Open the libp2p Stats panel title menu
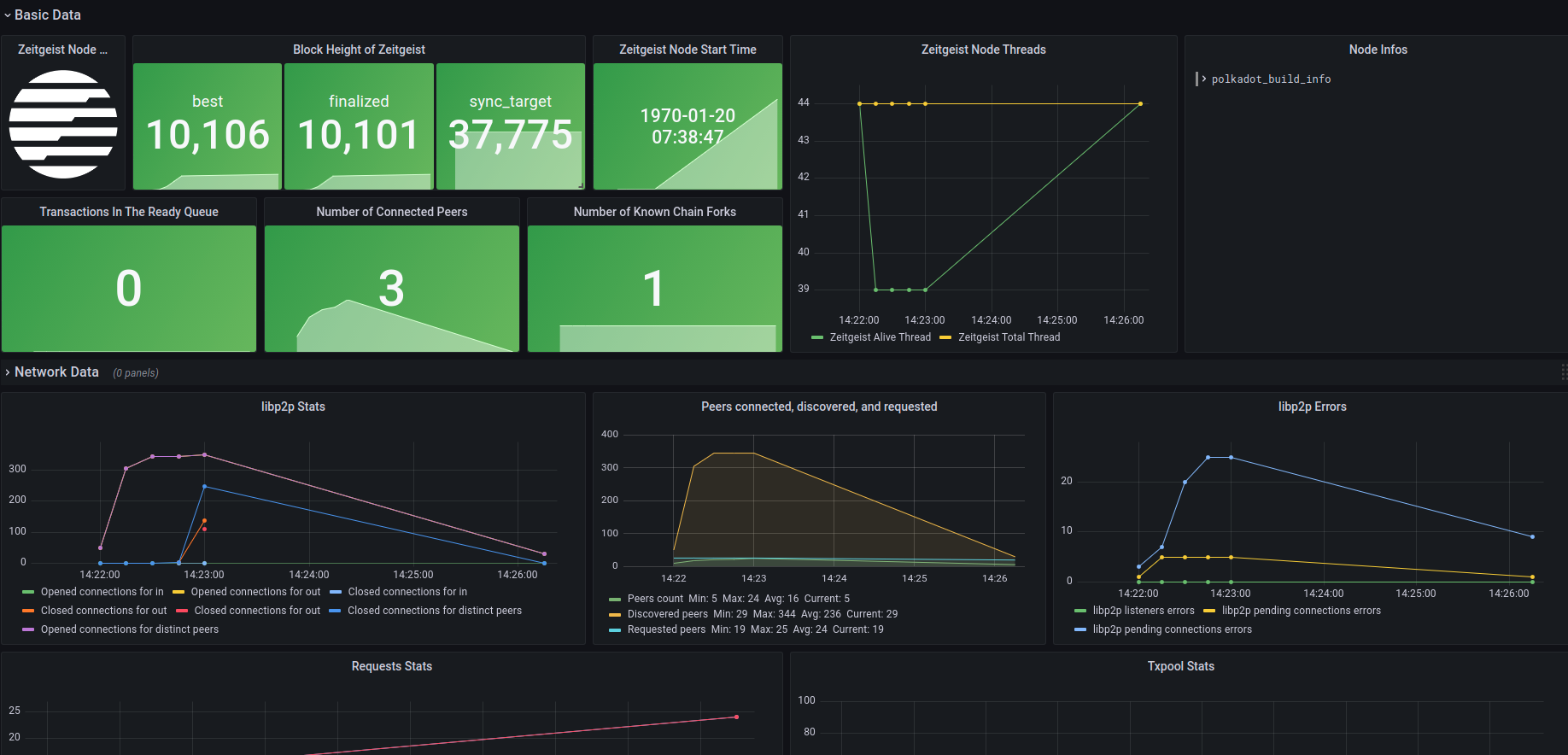Screen dimensions: 1568x755 click(x=293, y=407)
